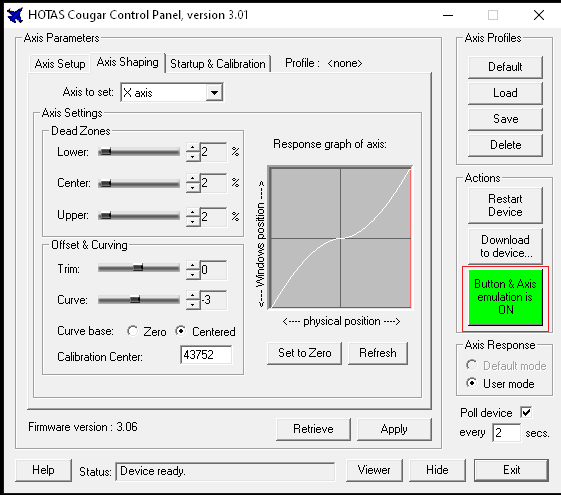This screenshot has width=561, height=495.
Task: Decrease Upper dead zone with down arrow
Action: tap(193, 221)
